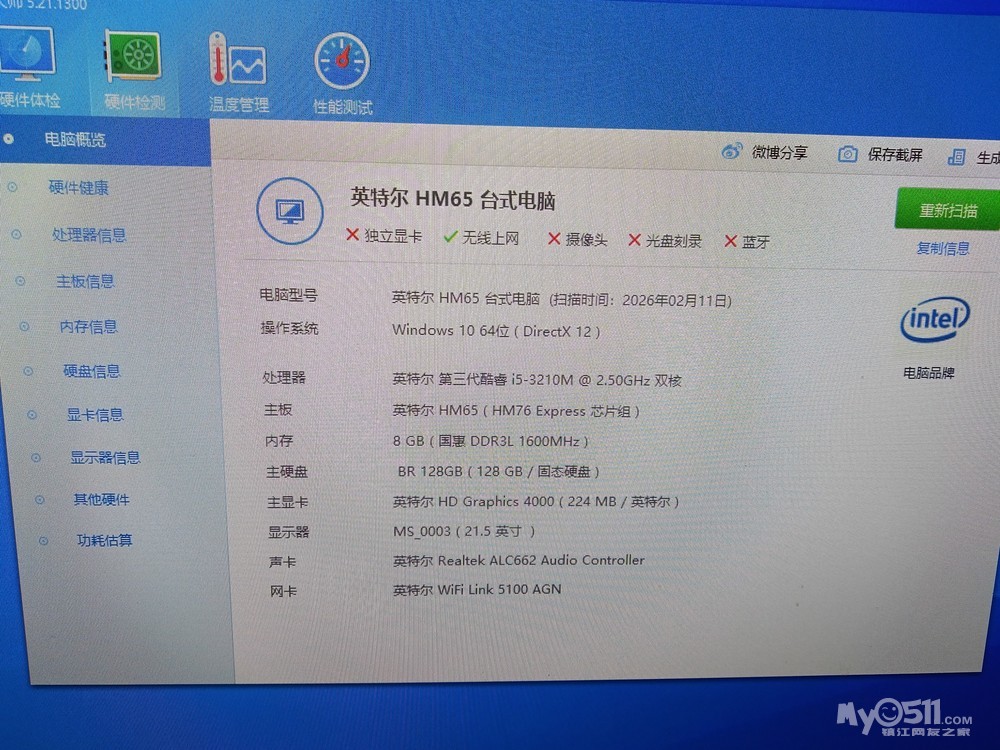The height and width of the screenshot is (750, 1000).
Task: Click the green 重新扫描 button
Action: click(947, 211)
